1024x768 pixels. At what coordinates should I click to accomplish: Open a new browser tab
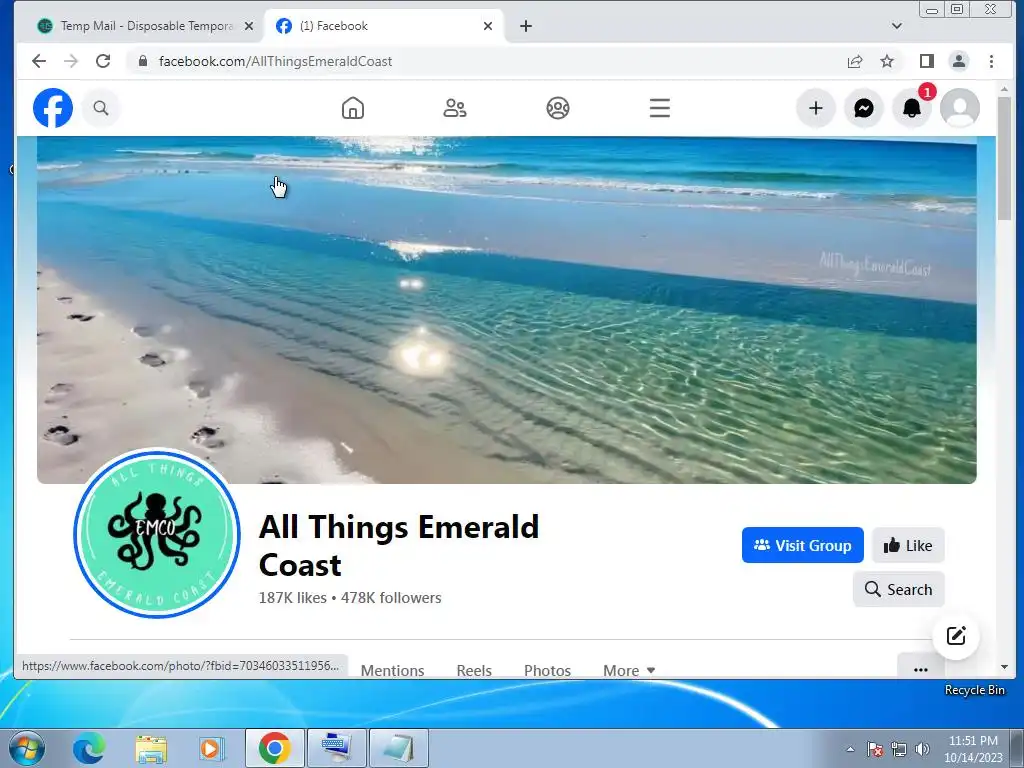coord(526,26)
